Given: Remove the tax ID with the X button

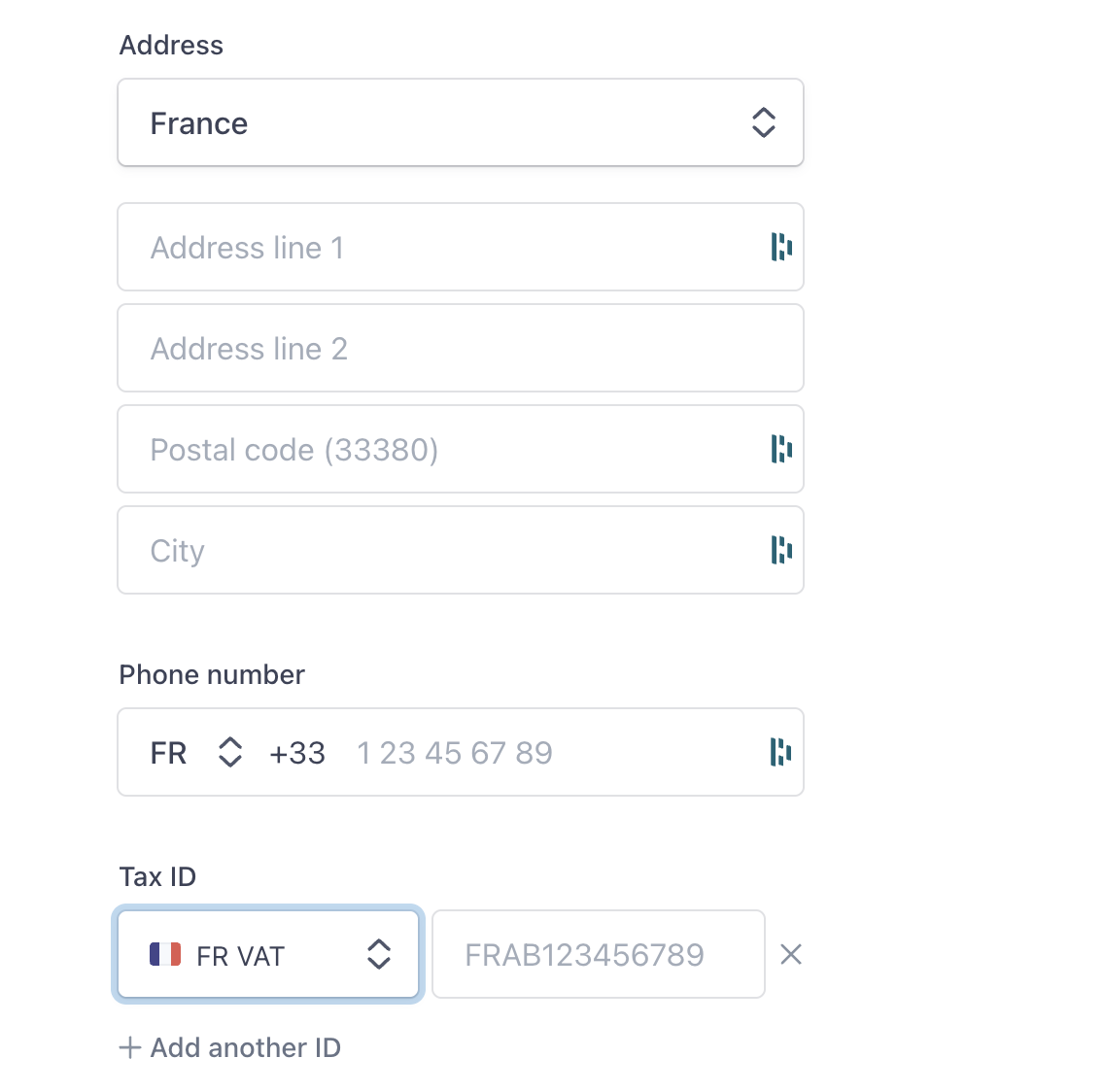Looking at the screenshot, I should click(791, 955).
